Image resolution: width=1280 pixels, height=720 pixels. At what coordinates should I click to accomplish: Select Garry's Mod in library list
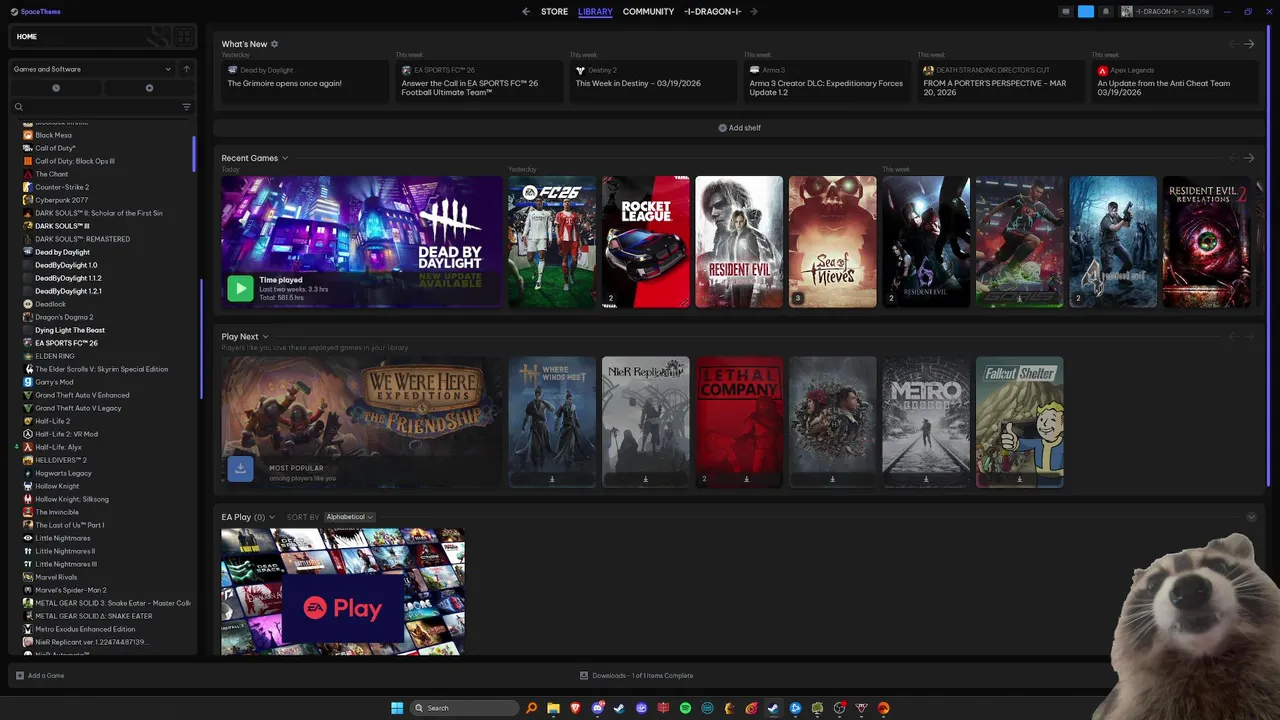(54, 382)
